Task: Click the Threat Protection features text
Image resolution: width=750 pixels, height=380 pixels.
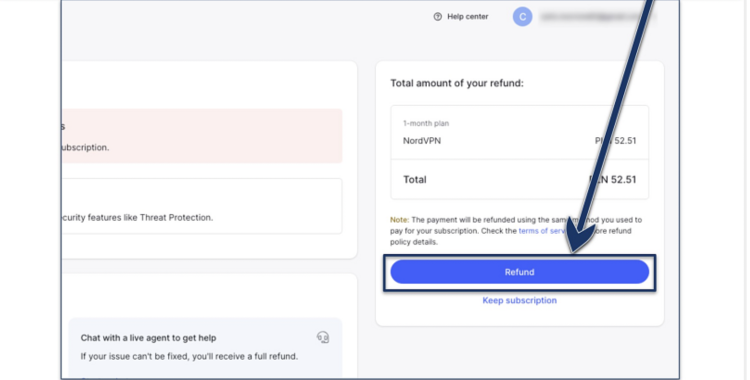Action: pyautogui.click(x=138, y=218)
